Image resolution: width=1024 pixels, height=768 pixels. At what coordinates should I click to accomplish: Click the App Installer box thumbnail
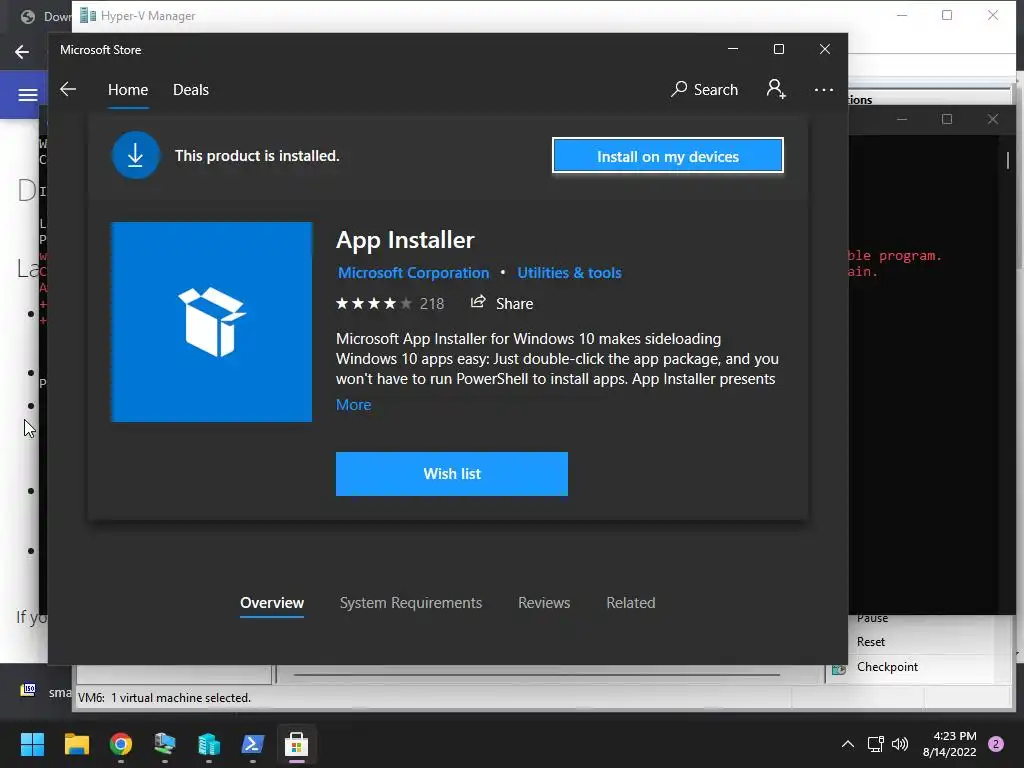click(212, 322)
